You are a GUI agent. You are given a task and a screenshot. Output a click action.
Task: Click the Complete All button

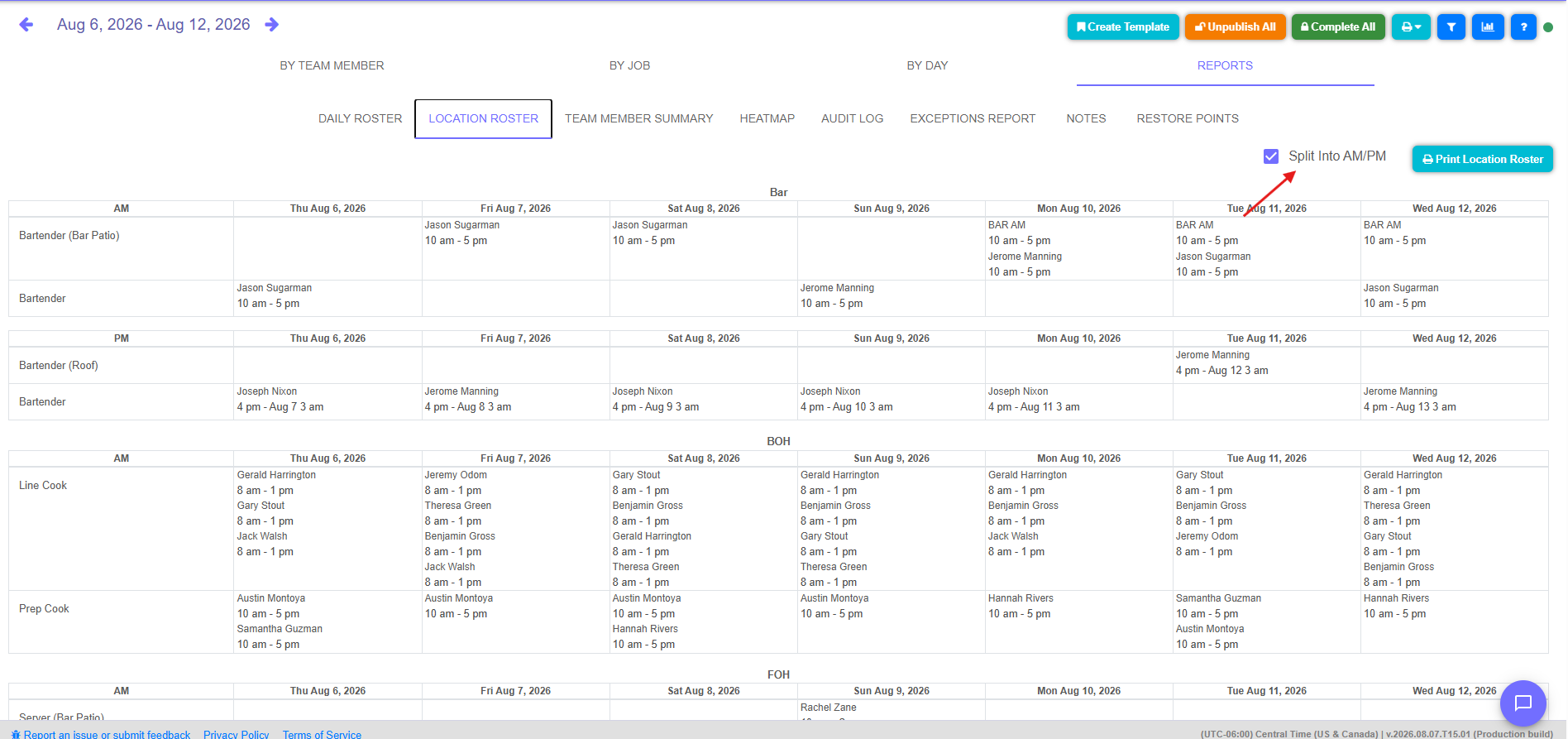pyautogui.click(x=1338, y=26)
